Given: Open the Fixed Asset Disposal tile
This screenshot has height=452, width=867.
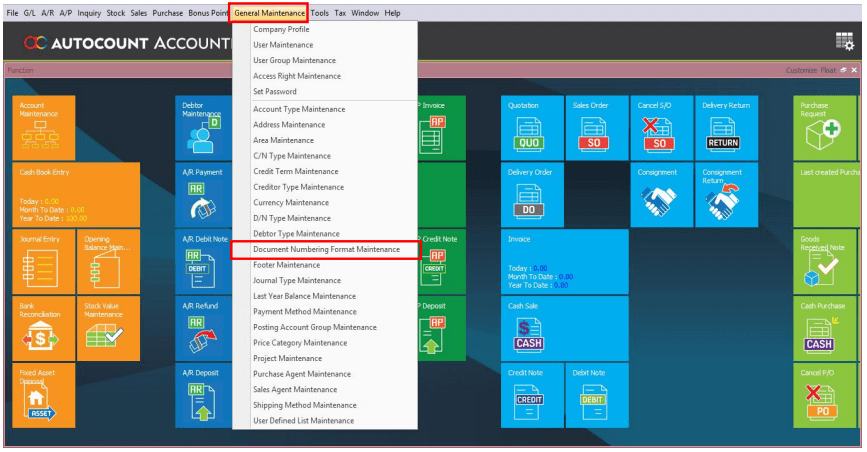Looking at the screenshot, I should [x=44, y=396].
